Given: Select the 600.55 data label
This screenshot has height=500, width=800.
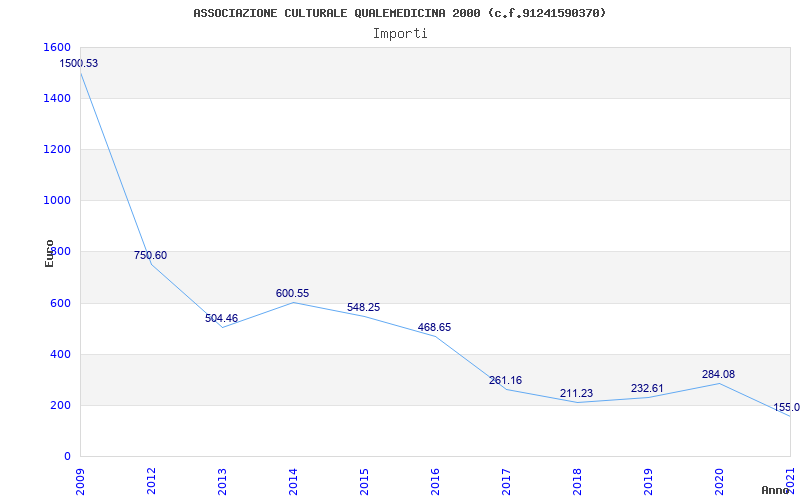Looking at the screenshot, I should [x=292, y=293].
